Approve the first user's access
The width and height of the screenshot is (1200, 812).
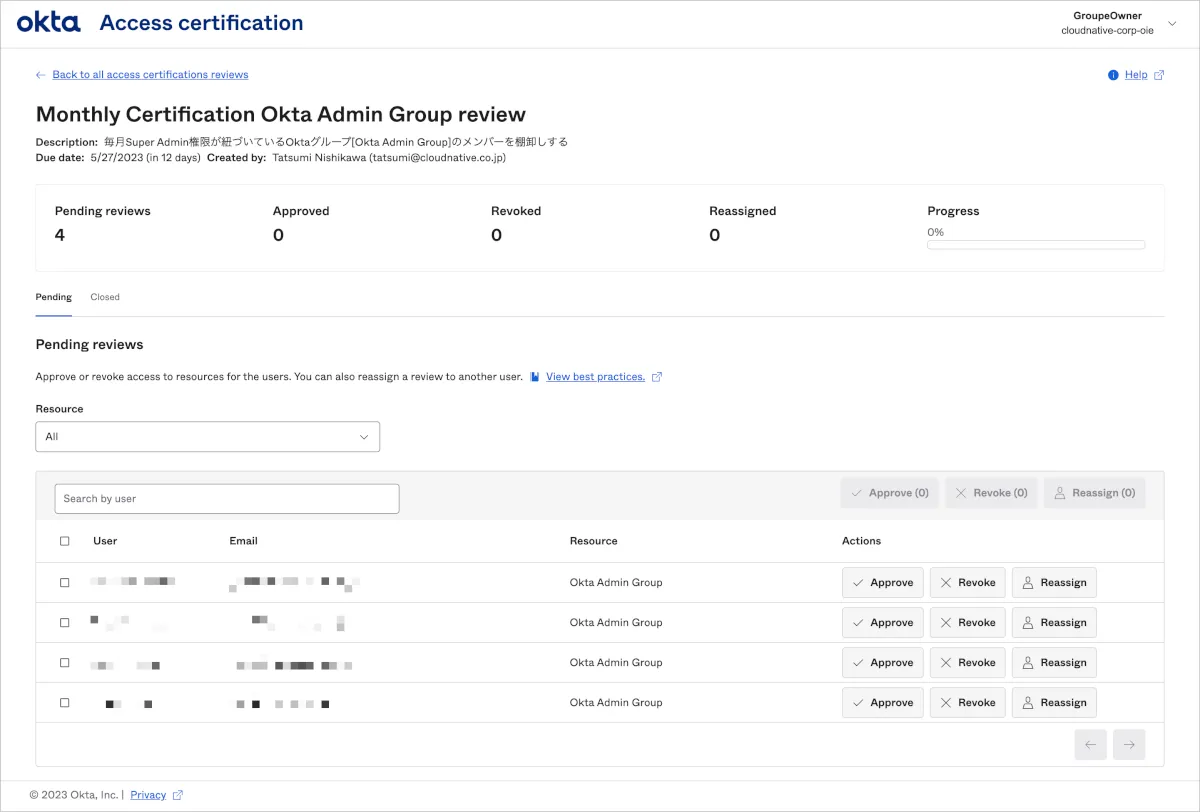coord(882,582)
